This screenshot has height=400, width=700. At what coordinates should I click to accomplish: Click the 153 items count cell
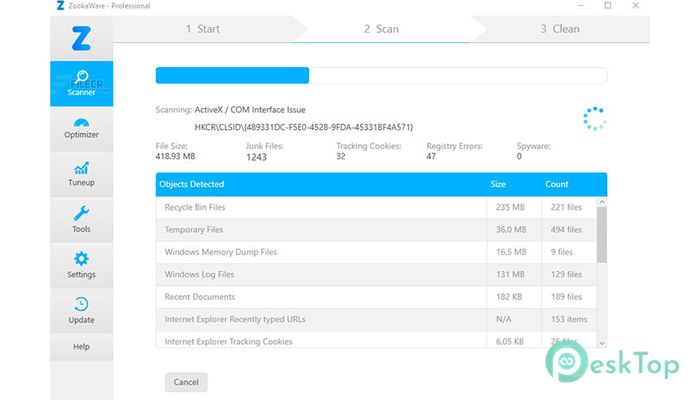[569, 319]
